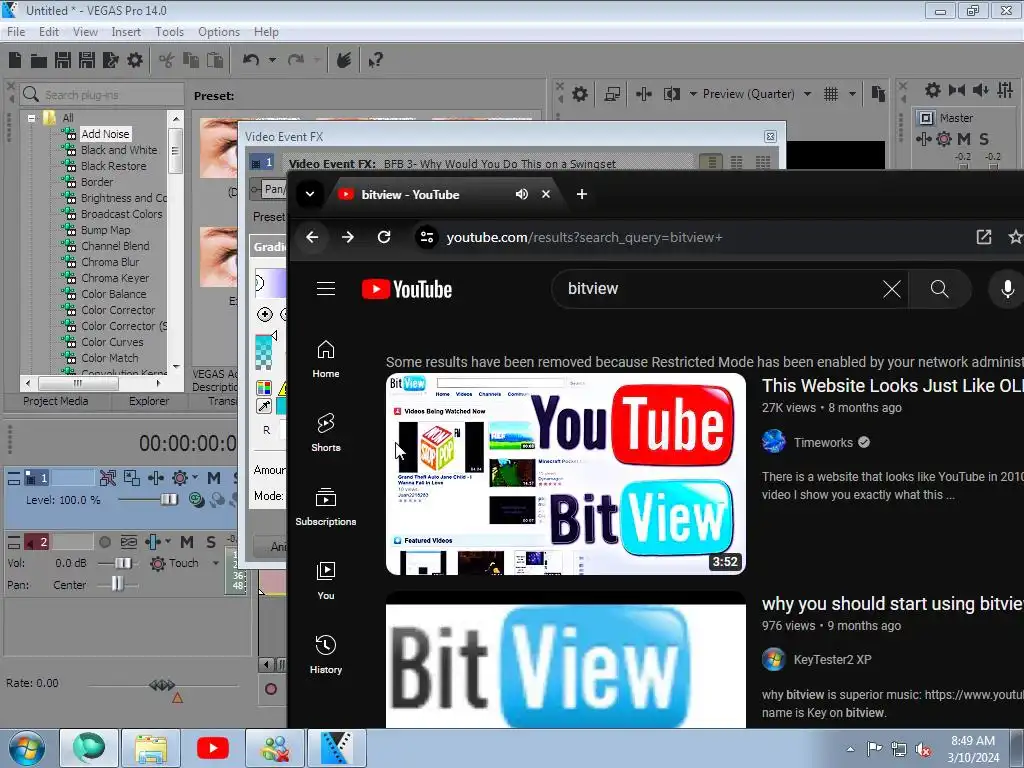Viewport: 1024px width, 768px height.
Task: Expand the overlays grid dropdown arrow
Action: click(852, 94)
